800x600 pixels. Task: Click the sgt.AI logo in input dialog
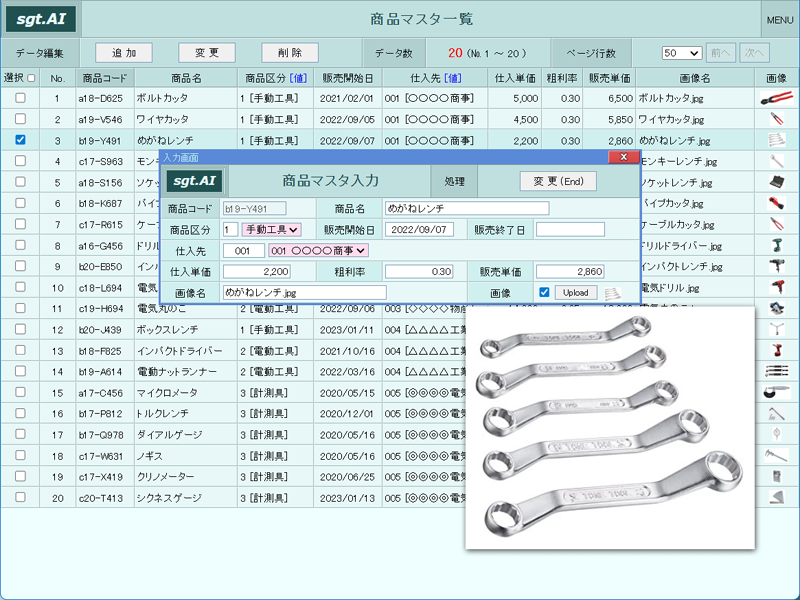coord(194,181)
